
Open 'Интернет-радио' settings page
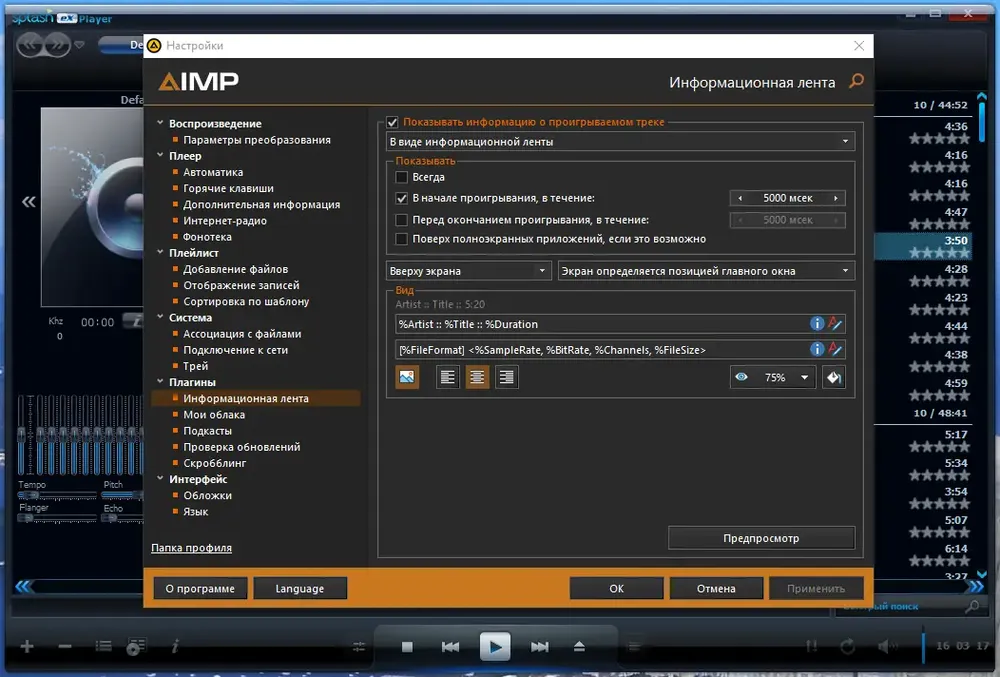[224, 221]
